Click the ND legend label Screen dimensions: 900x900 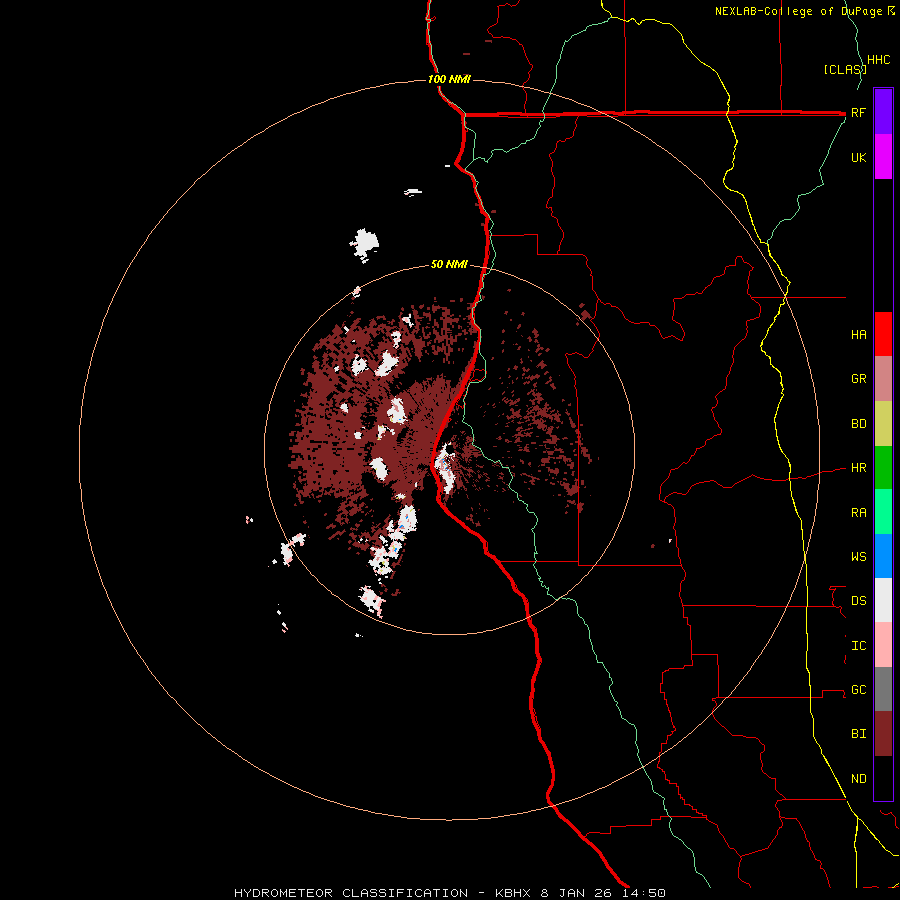pyautogui.click(x=859, y=779)
